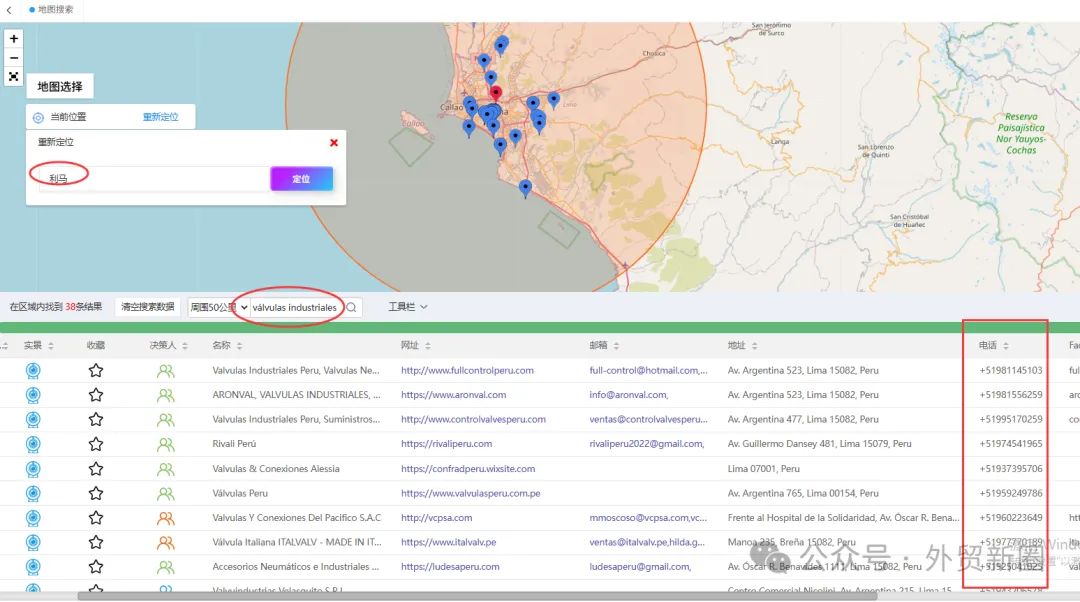
Task: Close the 重新定位 panel with red X
Action: 333,143
